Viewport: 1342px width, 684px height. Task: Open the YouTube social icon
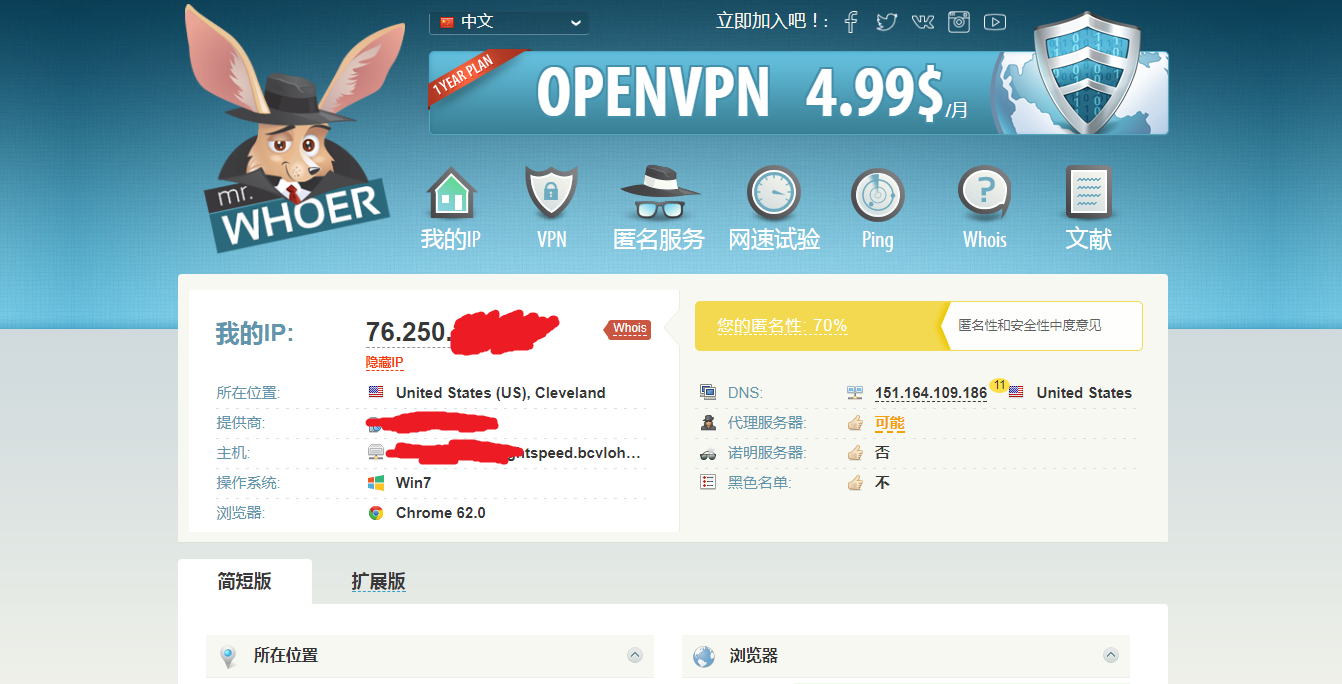click(x=994, y=22)
